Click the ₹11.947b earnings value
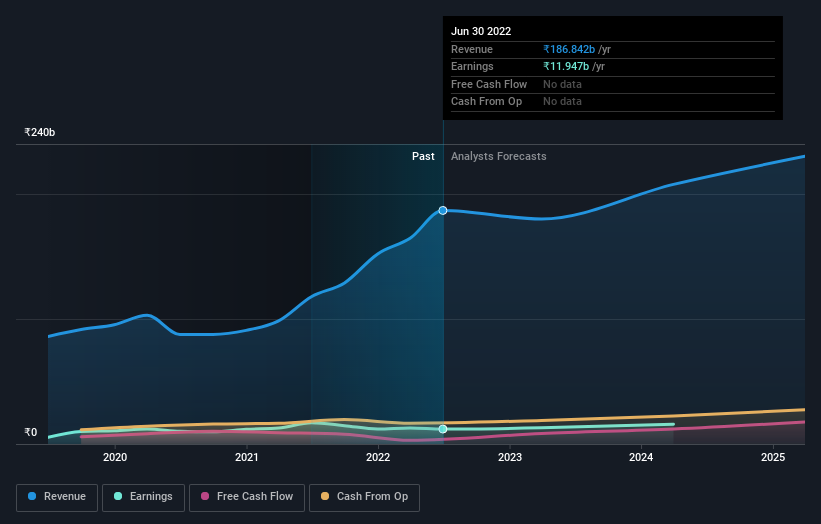The height and width of the screenshot is (524, 821). tap(566, 66)
